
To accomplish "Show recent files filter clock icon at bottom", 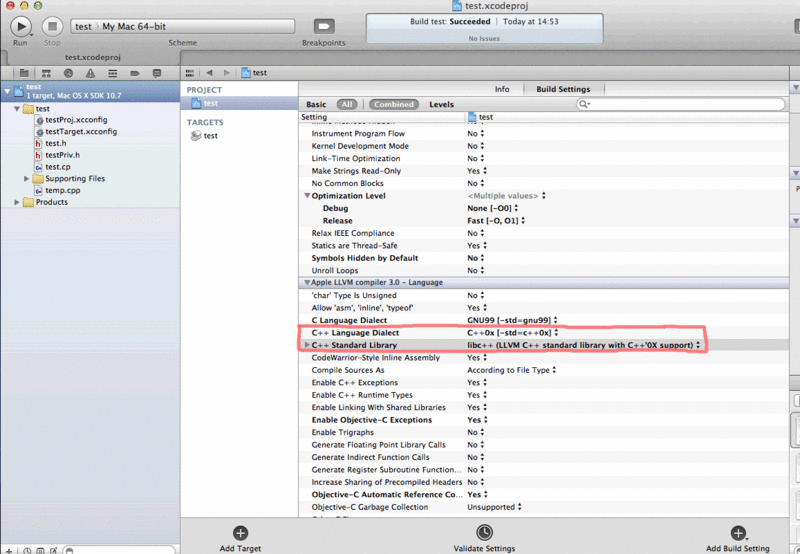I will point(27,550).
